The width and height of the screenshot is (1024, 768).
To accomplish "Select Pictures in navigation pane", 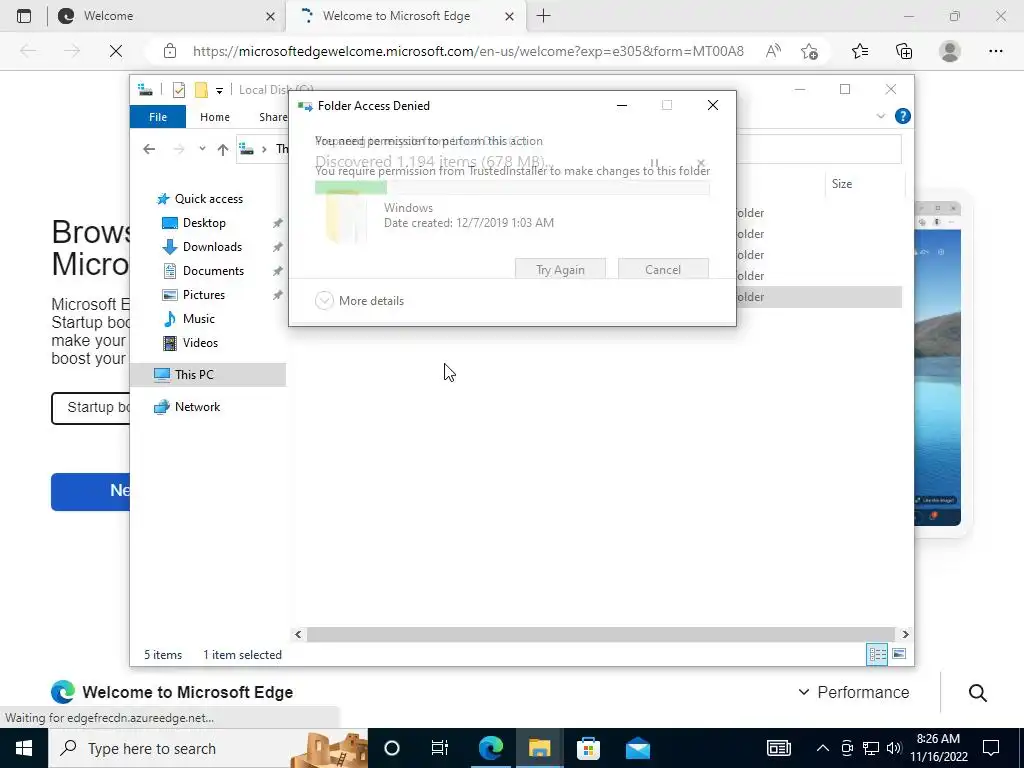I will pyautogui.click(x=203, y=295).
